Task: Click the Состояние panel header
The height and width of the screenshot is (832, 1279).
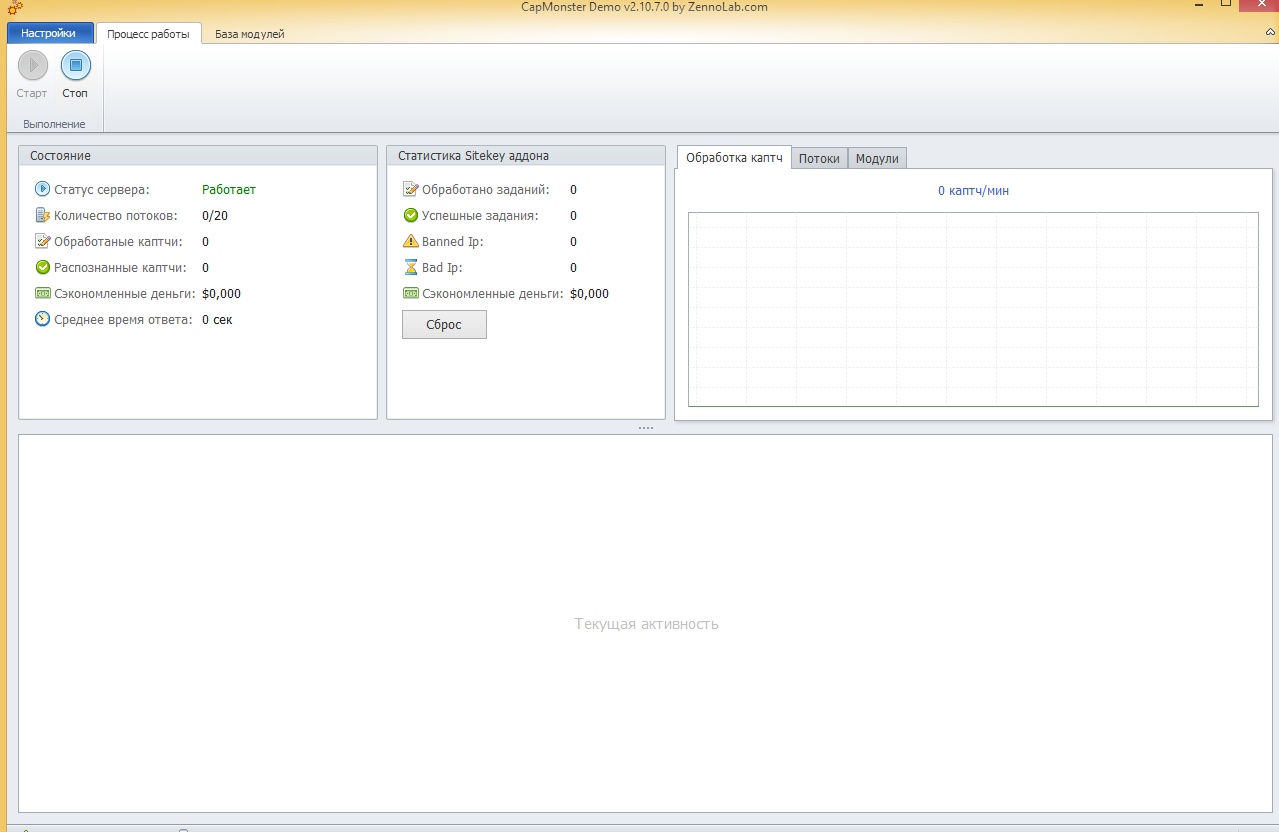Action: [198, 156]
